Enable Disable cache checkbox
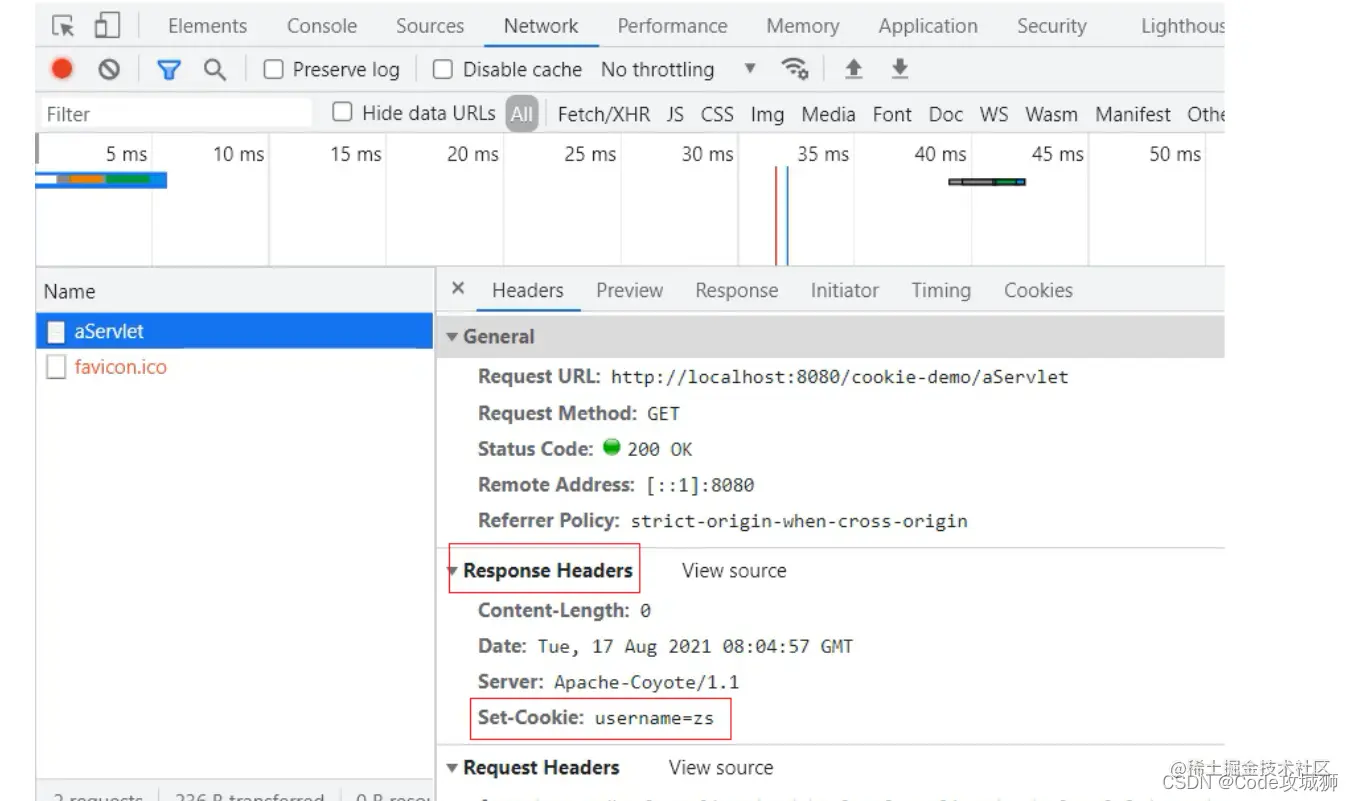Viewport: 1353px width, 801px height. [x=442, y=69]
